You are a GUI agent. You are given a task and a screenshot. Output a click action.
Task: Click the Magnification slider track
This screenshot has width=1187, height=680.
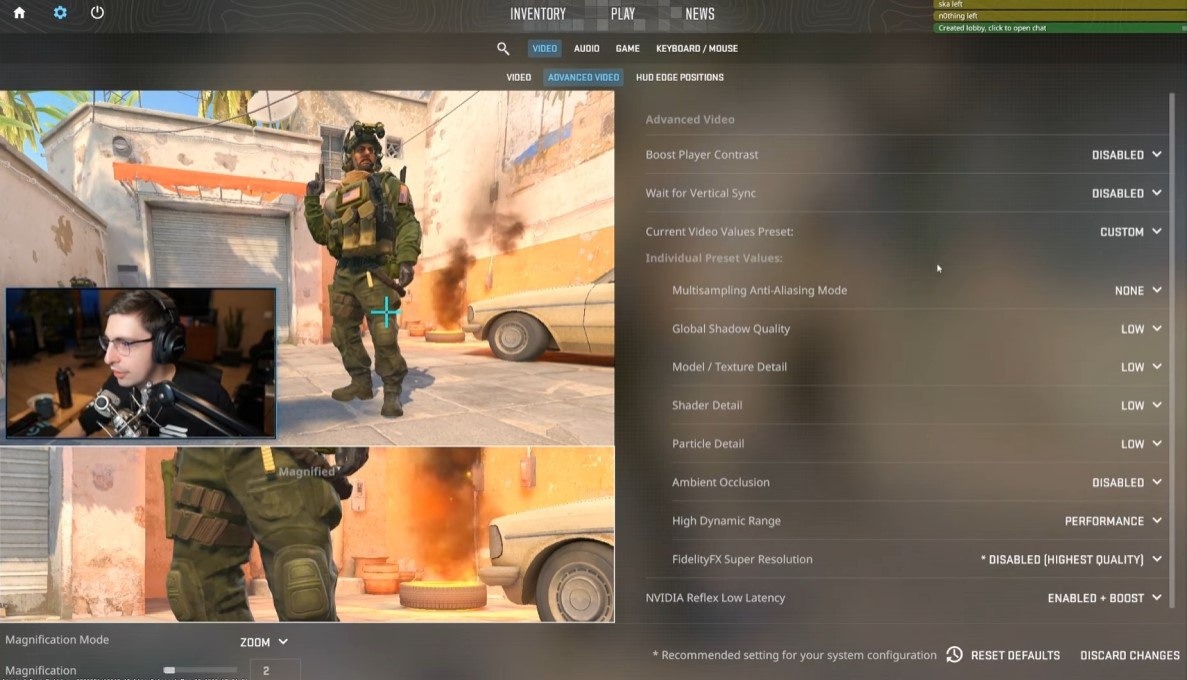point(200,670)
